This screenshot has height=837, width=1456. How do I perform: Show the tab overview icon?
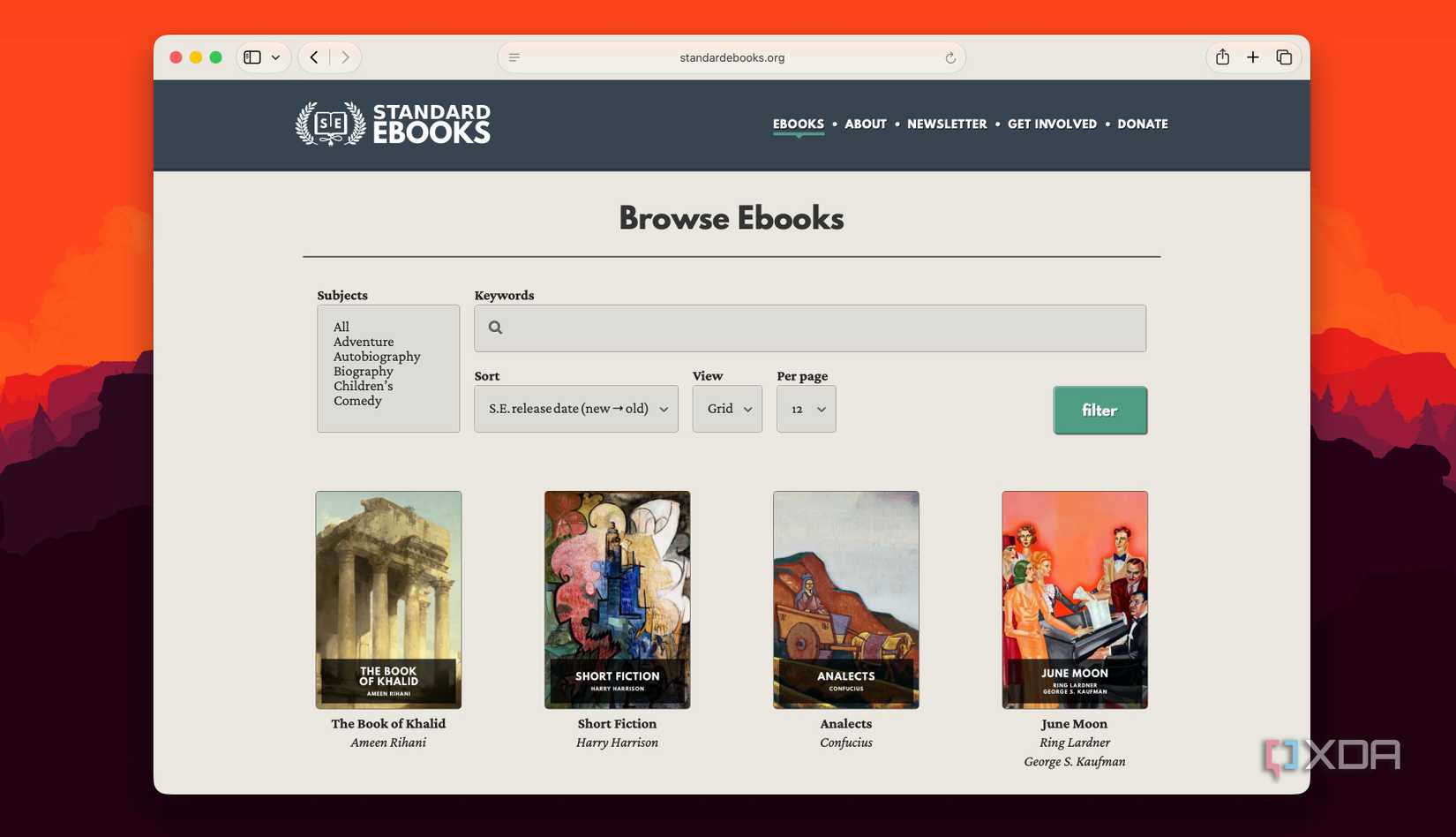pos(1284,57)
